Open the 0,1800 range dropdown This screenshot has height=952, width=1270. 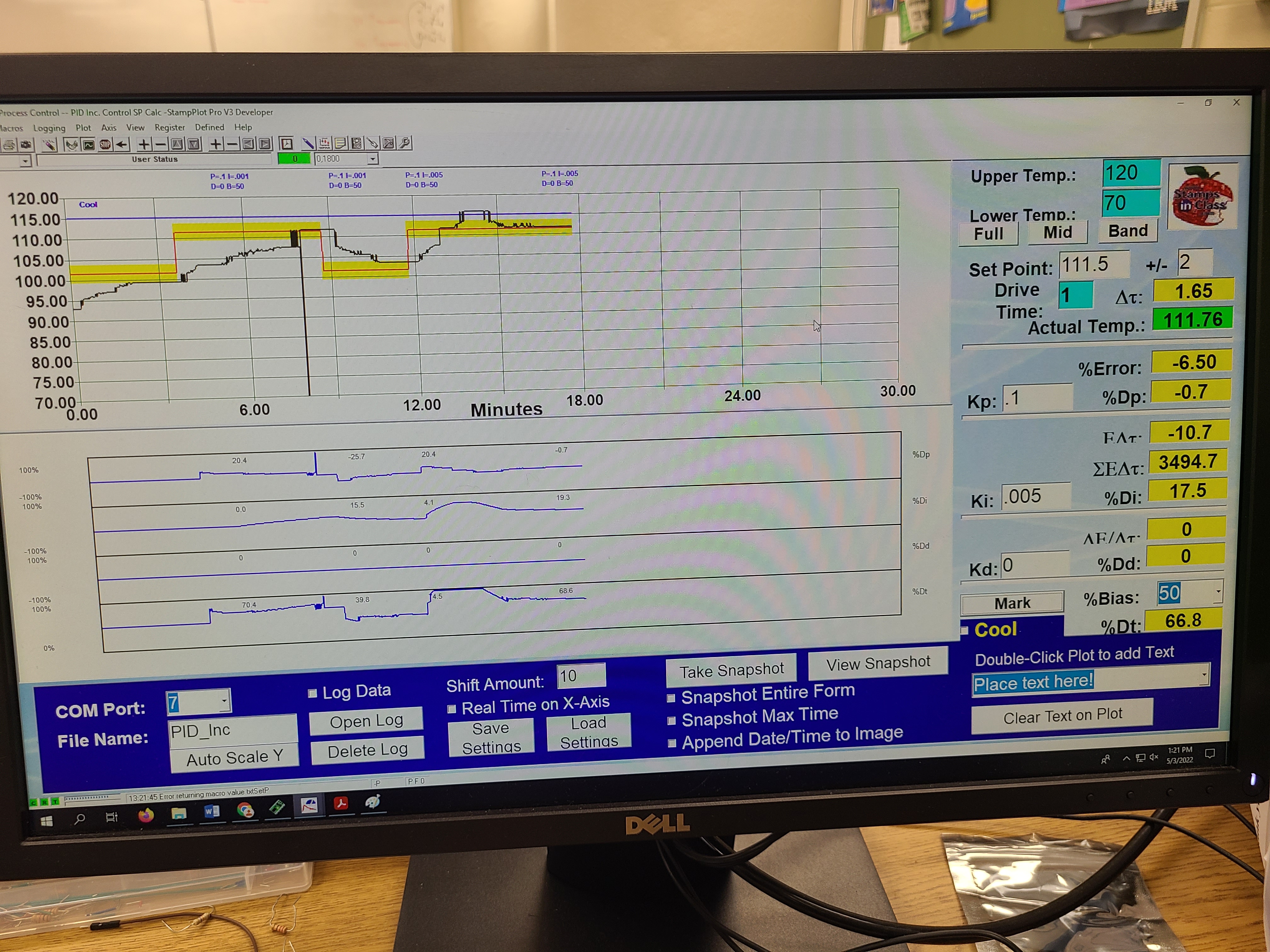(x=373, y=158)
